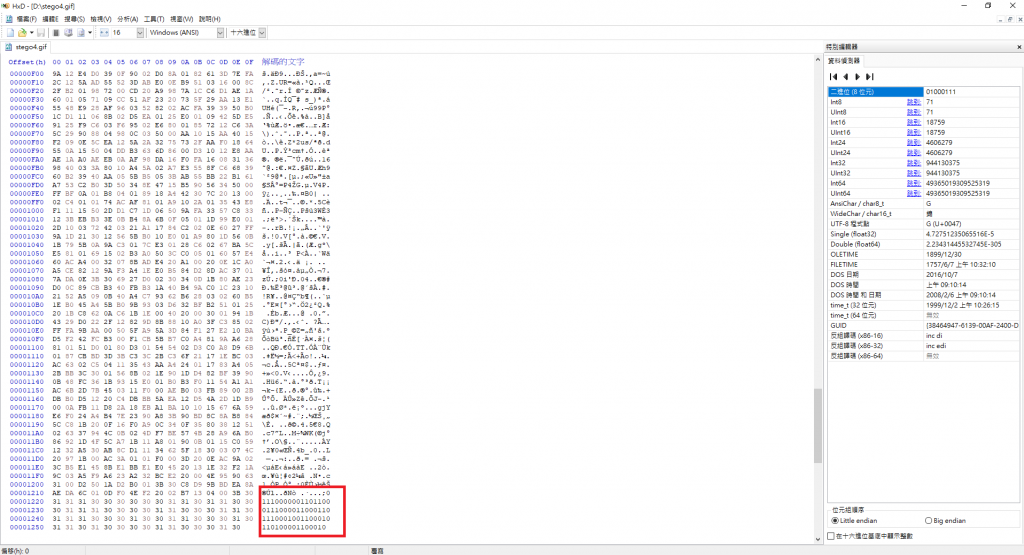
Task: Open the 工具(T) menu
Action: point(154,19)
